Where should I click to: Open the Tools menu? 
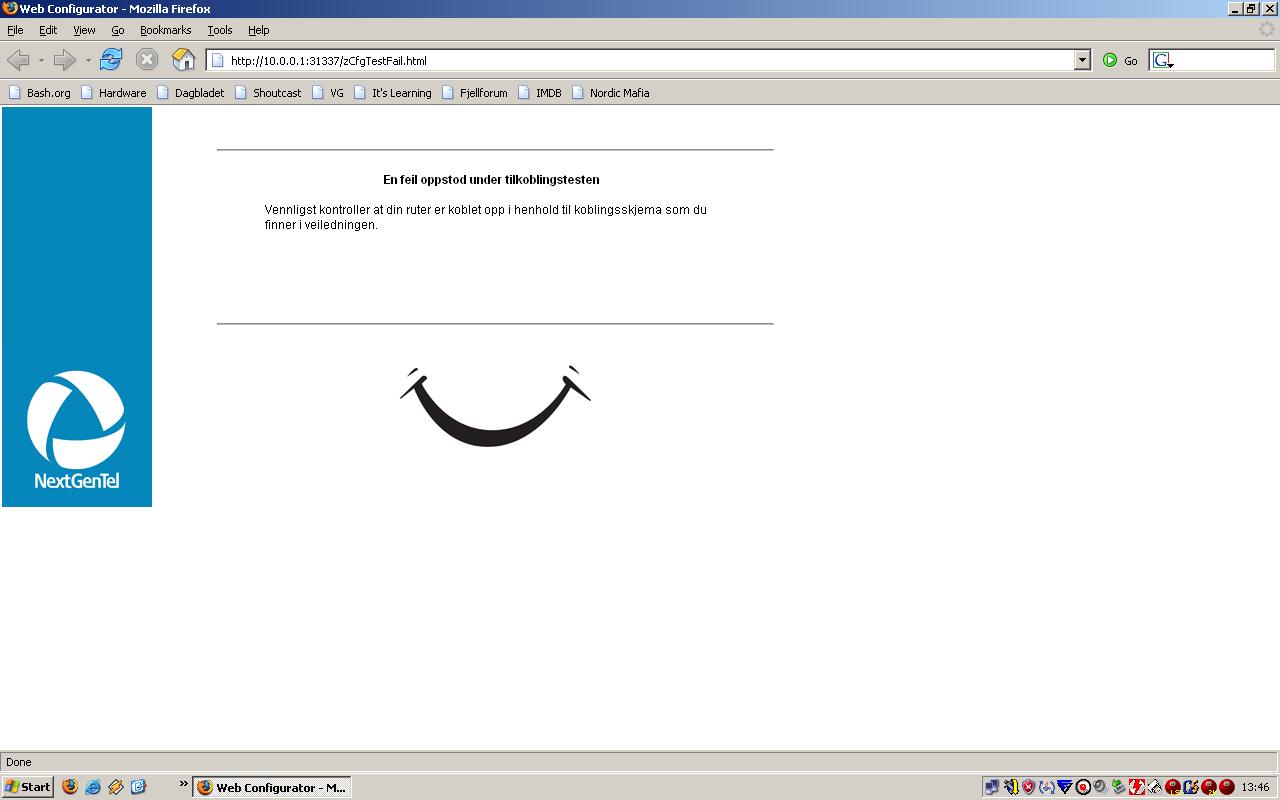click(220, 30)
